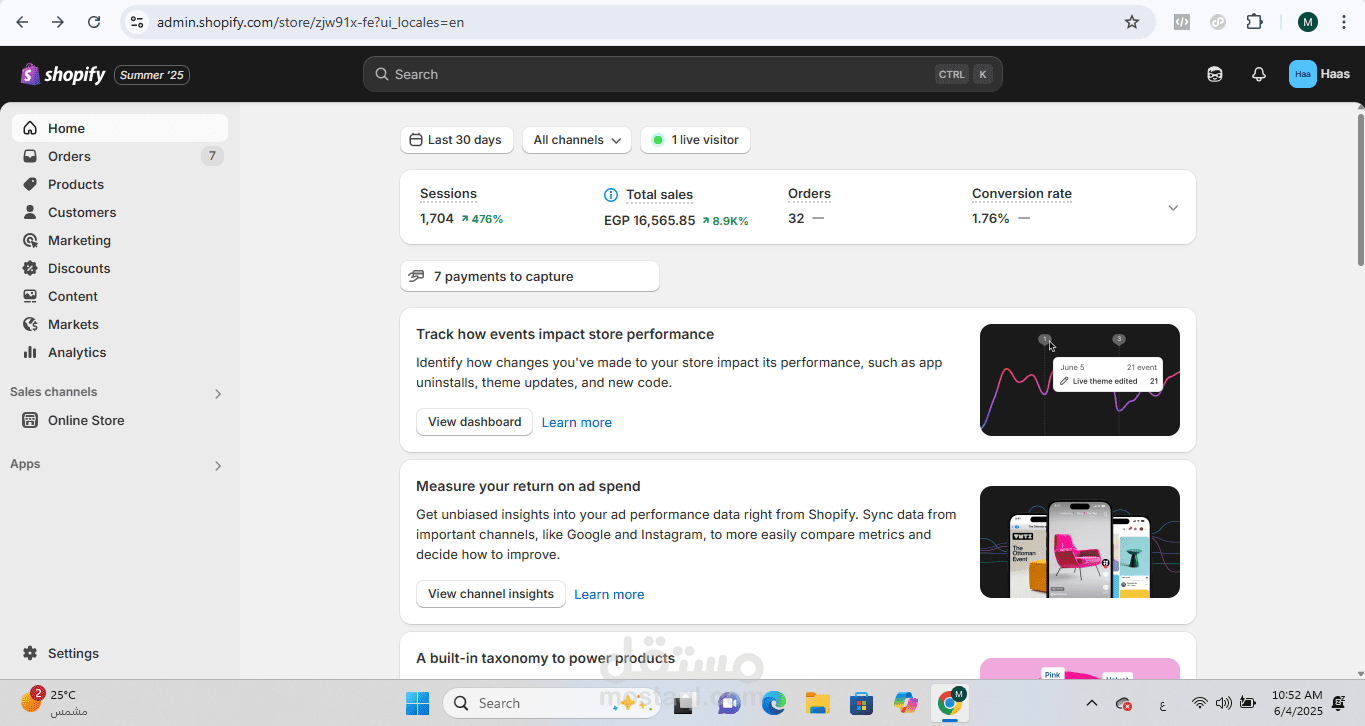Open the Chrome three-dot menu
1365x726 pixels.
(1343, 22)
